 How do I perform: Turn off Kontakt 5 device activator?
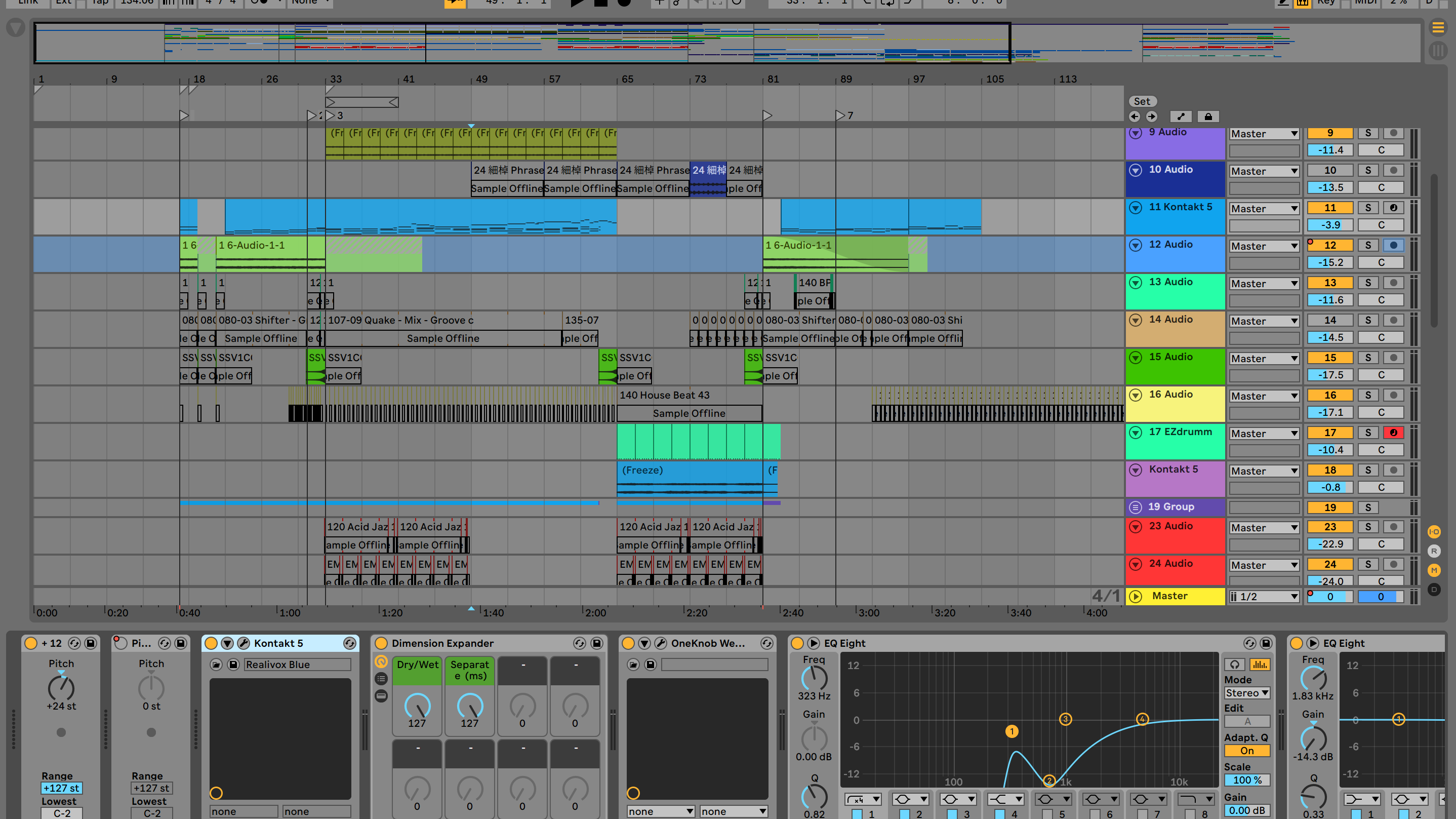pos(211,643)
